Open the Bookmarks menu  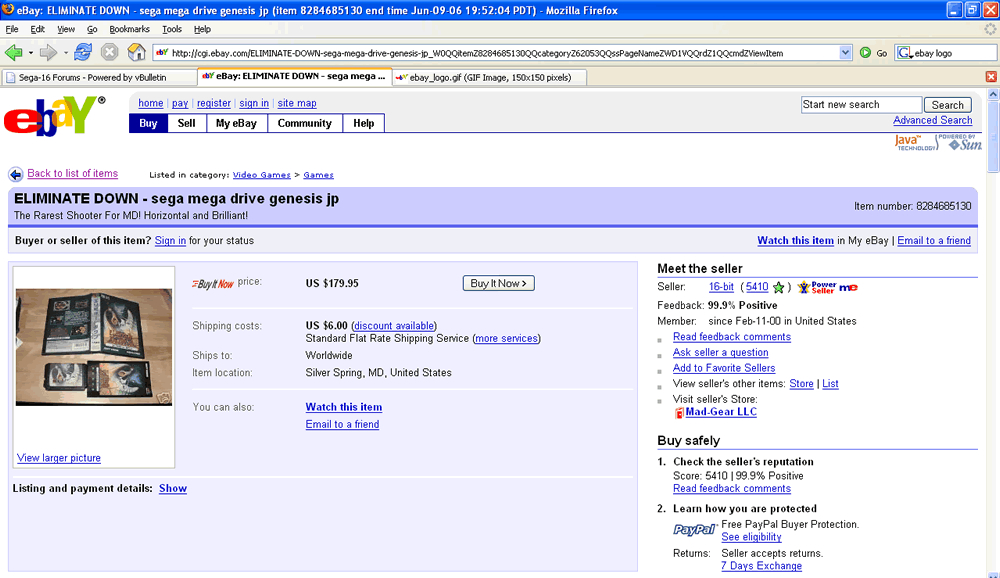coord(129,29)
